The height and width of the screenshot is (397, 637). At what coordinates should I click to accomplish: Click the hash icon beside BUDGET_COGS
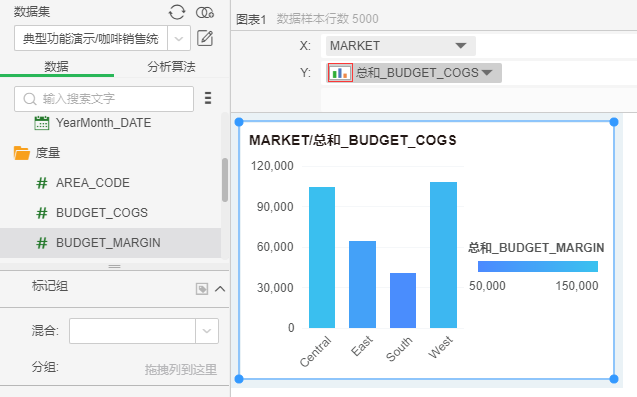click(42, 213)
